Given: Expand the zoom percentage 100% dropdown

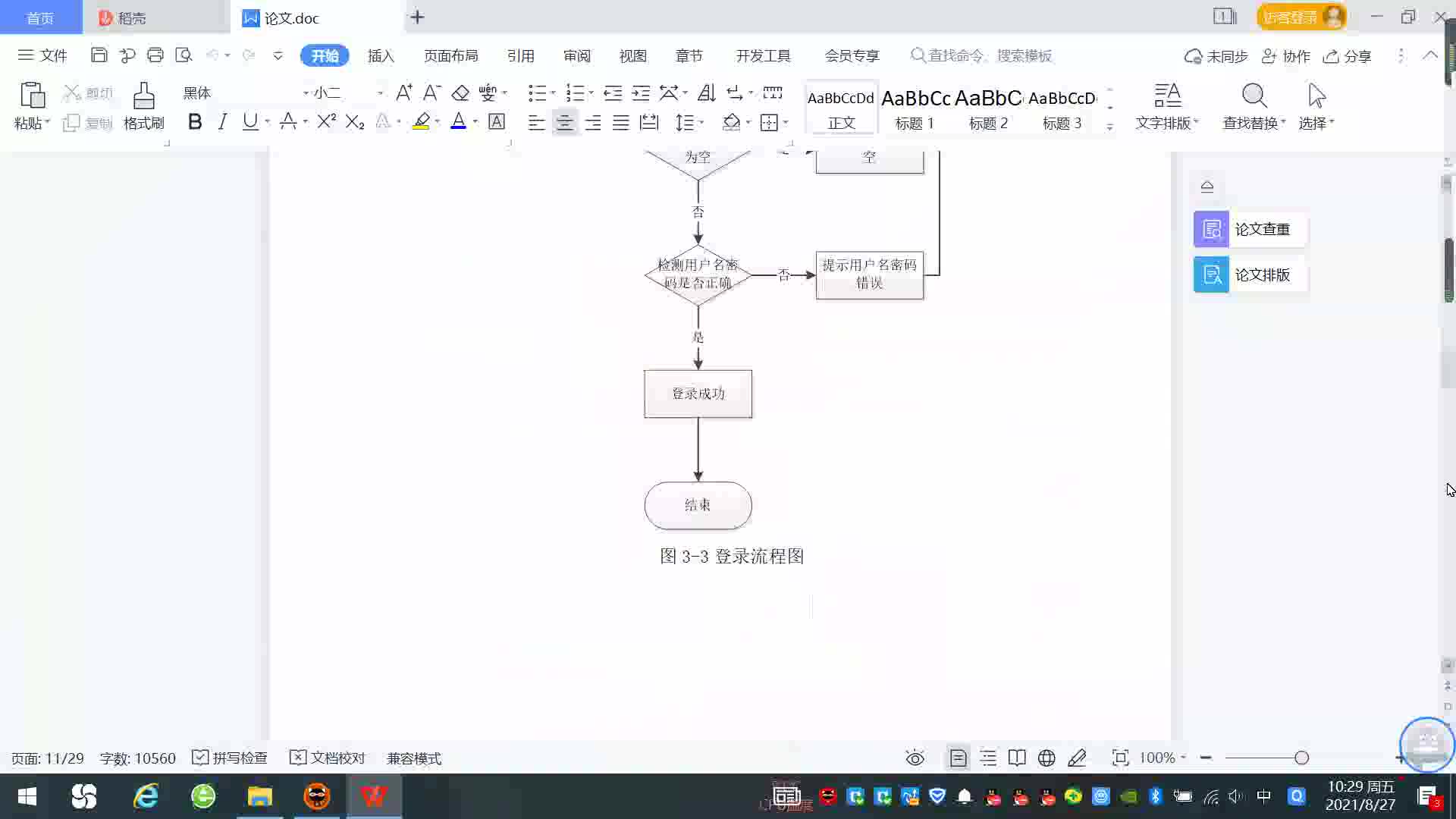Looking at the screenshot, I should coord(1183,758).
